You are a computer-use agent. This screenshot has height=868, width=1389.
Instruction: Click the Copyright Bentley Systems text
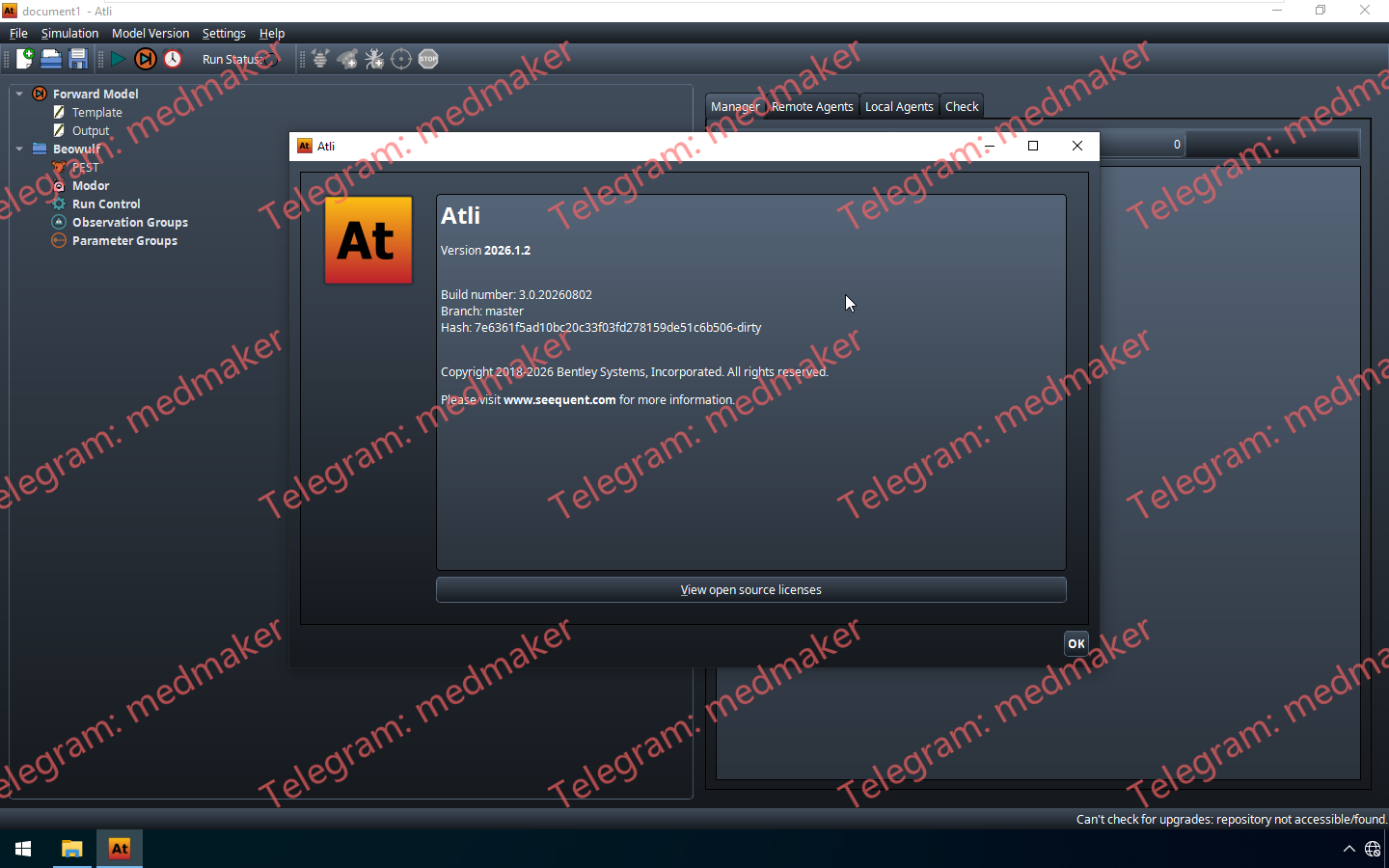(635, 371)
